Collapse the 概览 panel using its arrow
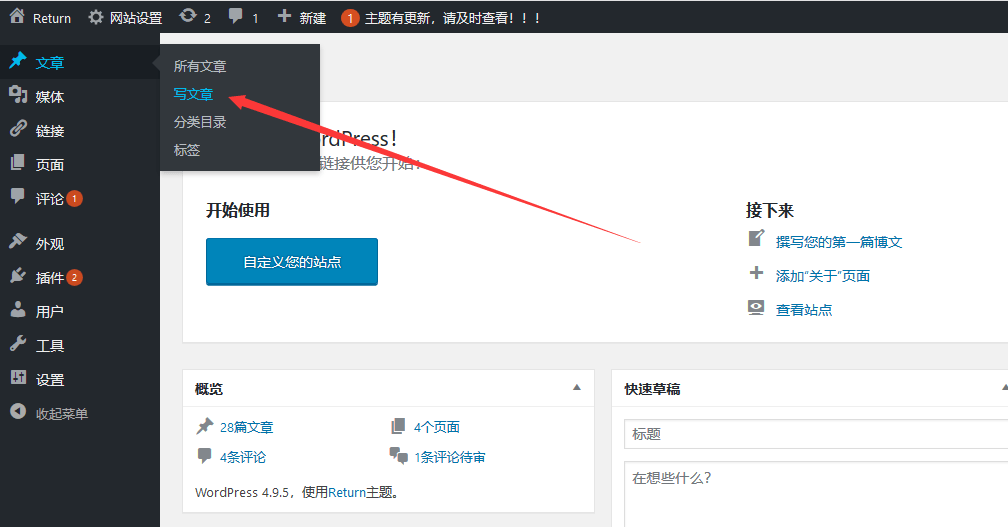Screen dimensions: 1008x527 [x=576, y=387]
